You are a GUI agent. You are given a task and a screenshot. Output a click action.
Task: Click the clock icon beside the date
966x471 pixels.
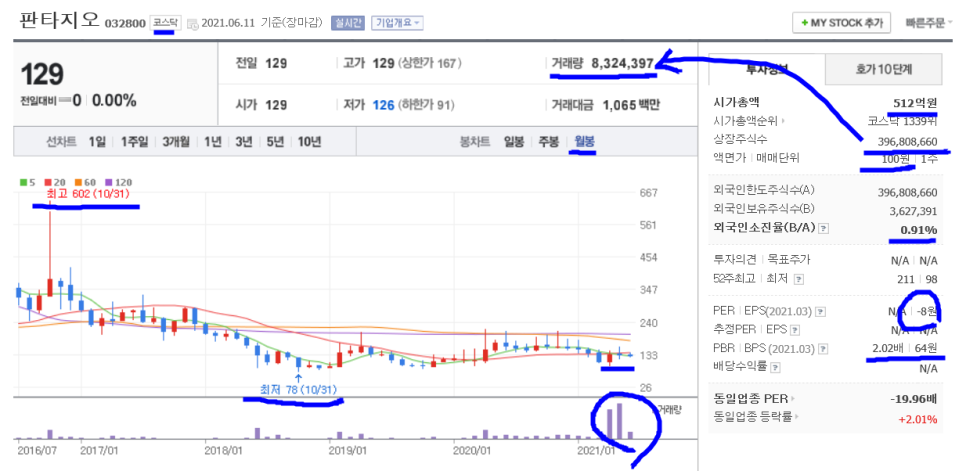pos(192,25)
